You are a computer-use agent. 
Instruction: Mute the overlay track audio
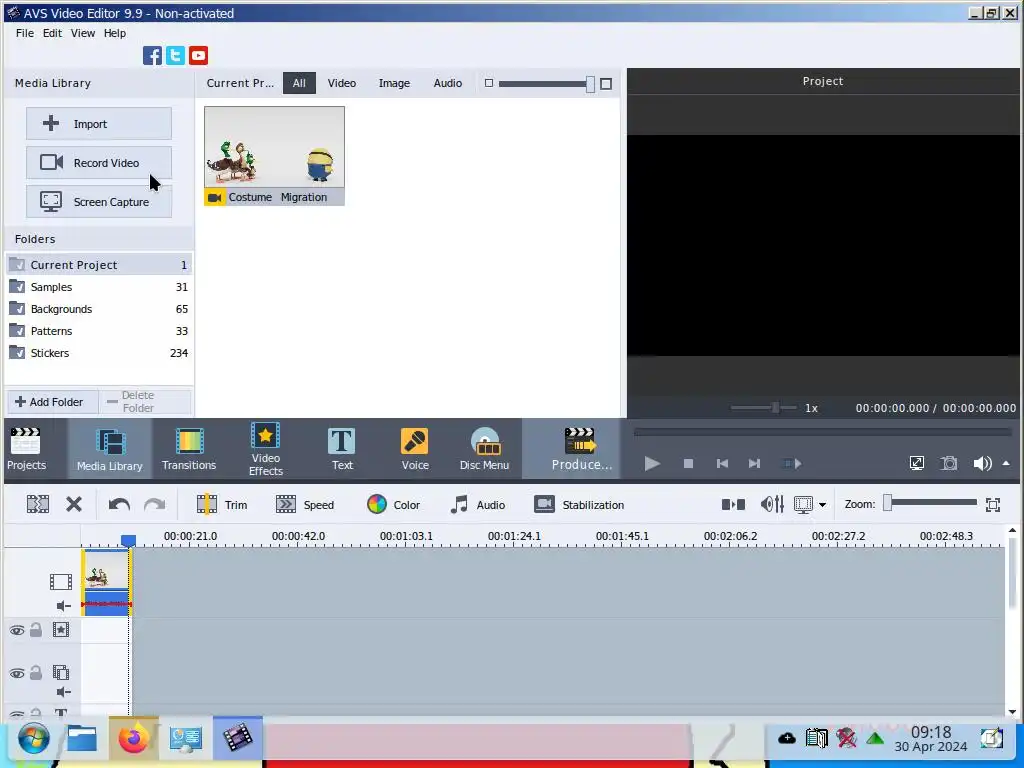(63, 692)
